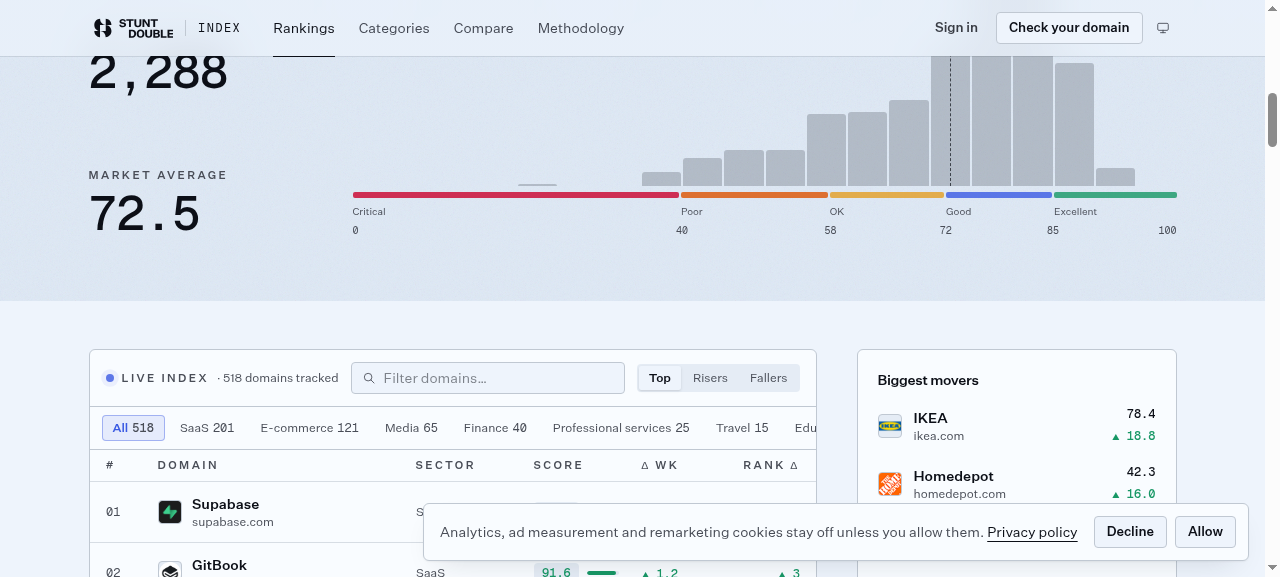Screen dimensions: 1280x577
Task: Sort by the Δ WK column header
Action: [x=659, y=465]
